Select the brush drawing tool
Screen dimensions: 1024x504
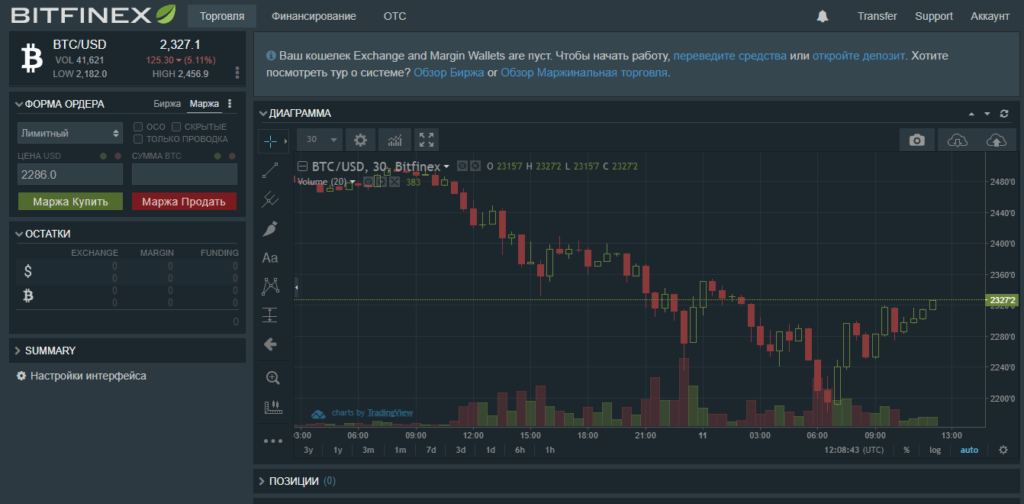(270, 228)
